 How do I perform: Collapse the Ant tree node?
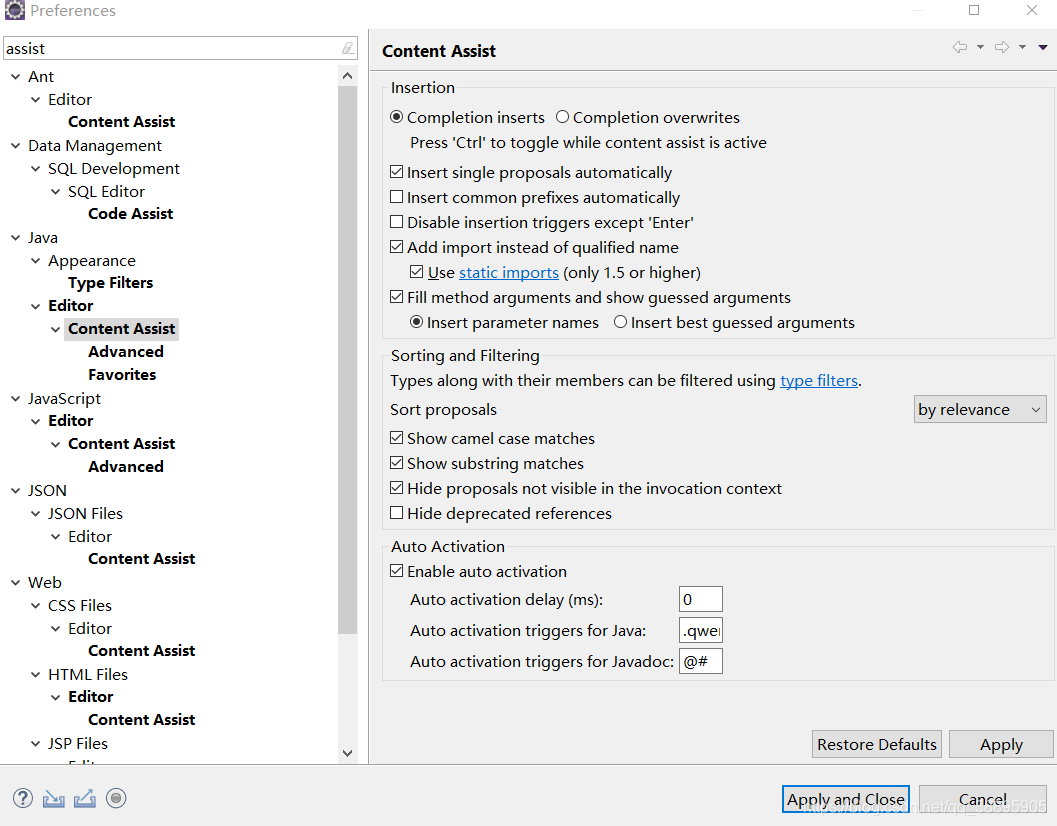16,77
